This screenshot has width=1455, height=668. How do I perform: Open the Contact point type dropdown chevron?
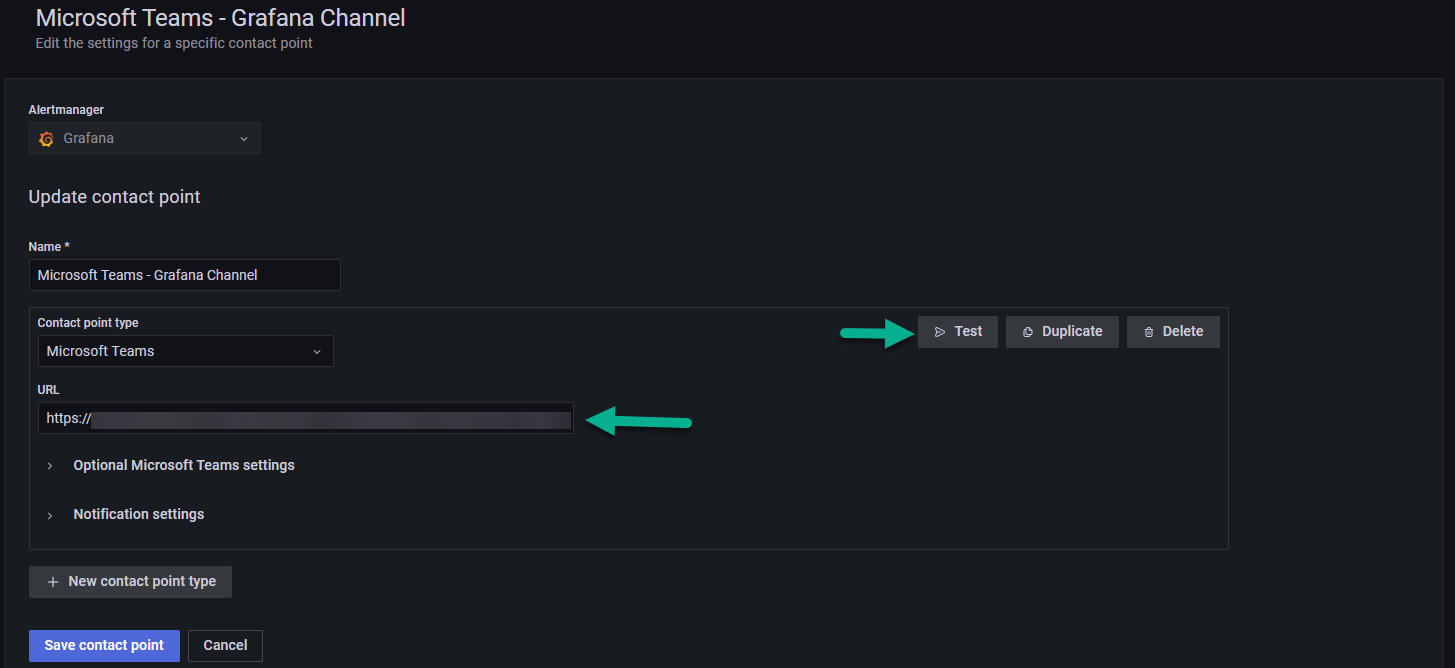317,352
